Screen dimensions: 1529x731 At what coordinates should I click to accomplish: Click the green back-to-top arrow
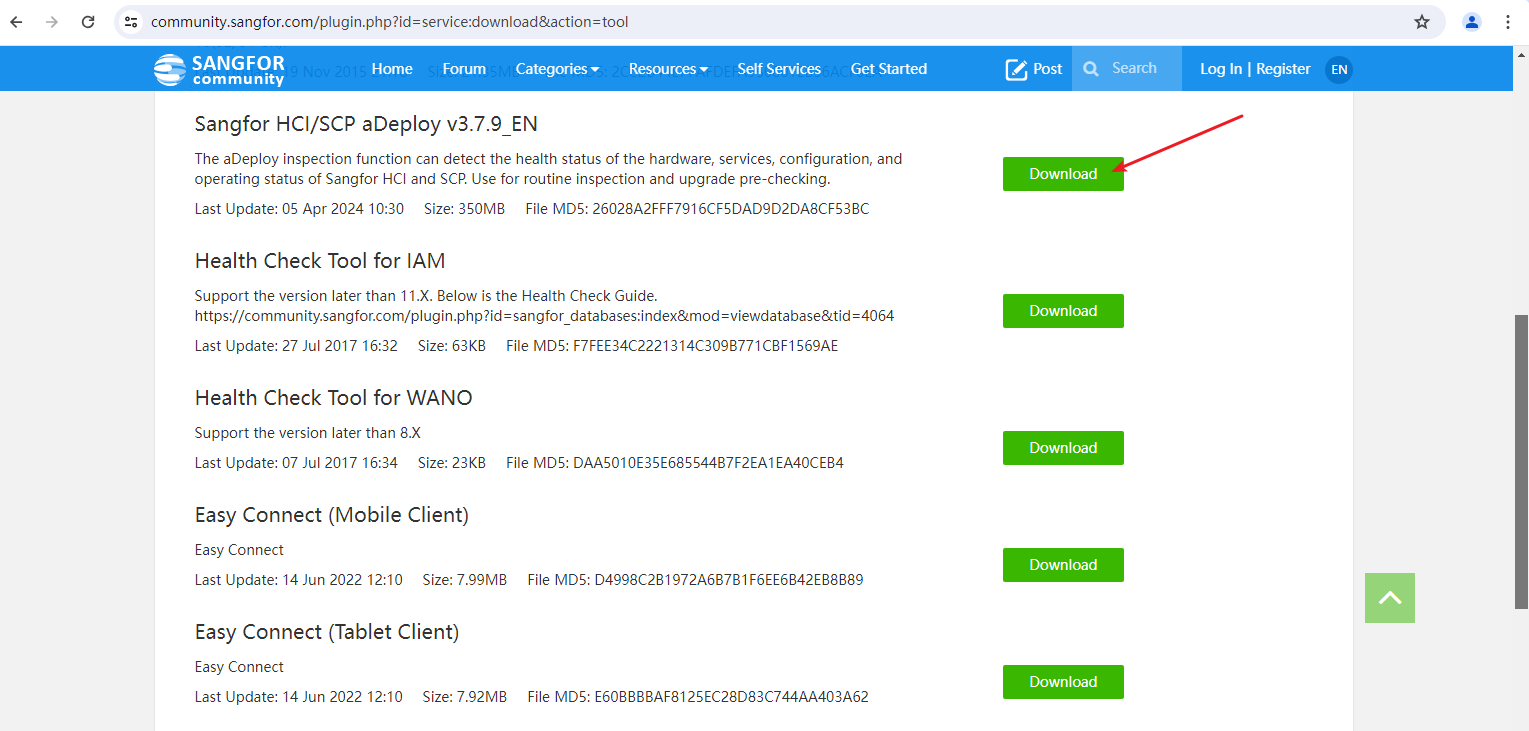pos(1390,598)
